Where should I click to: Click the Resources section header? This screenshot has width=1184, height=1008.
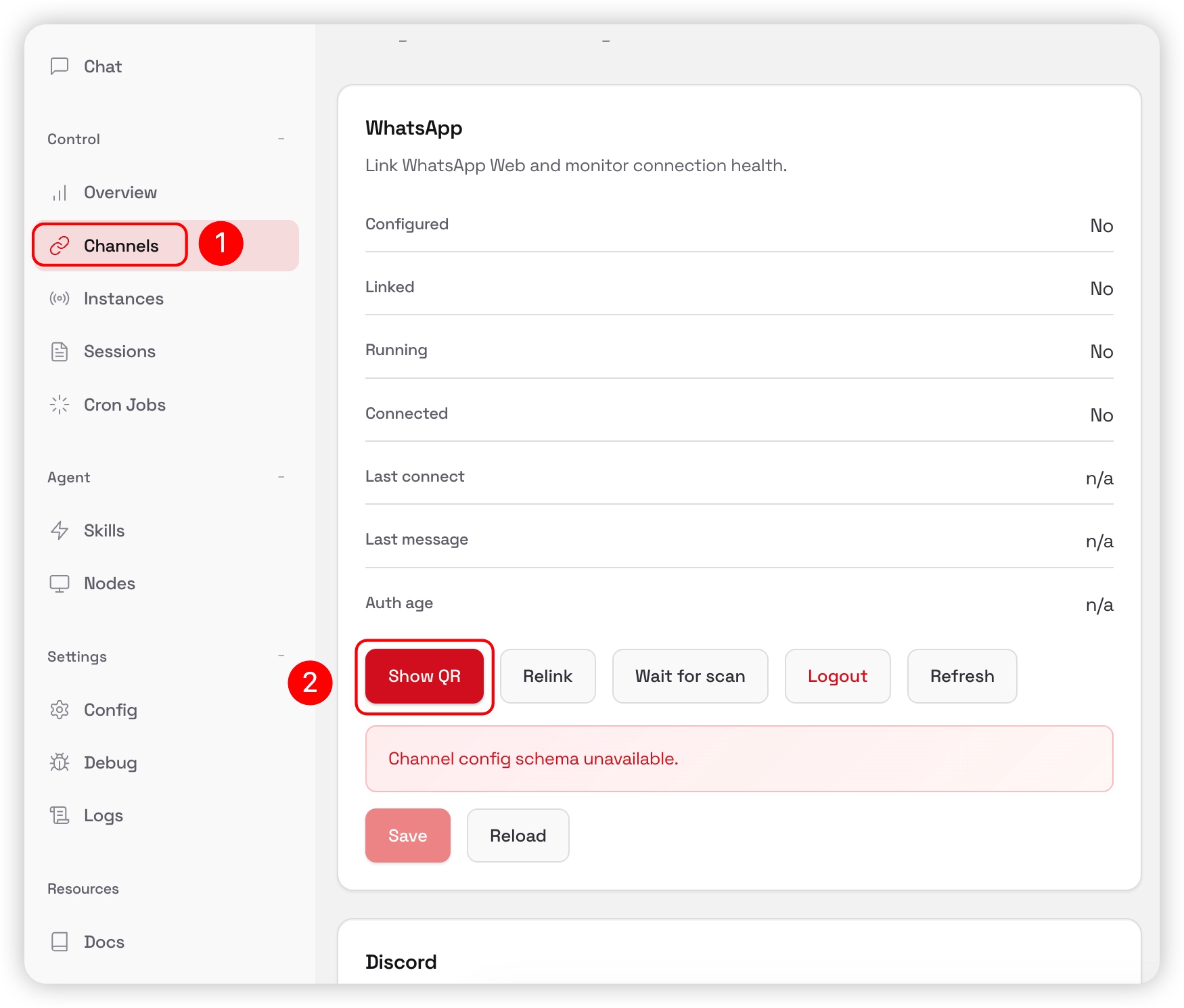tap(83, 889)
